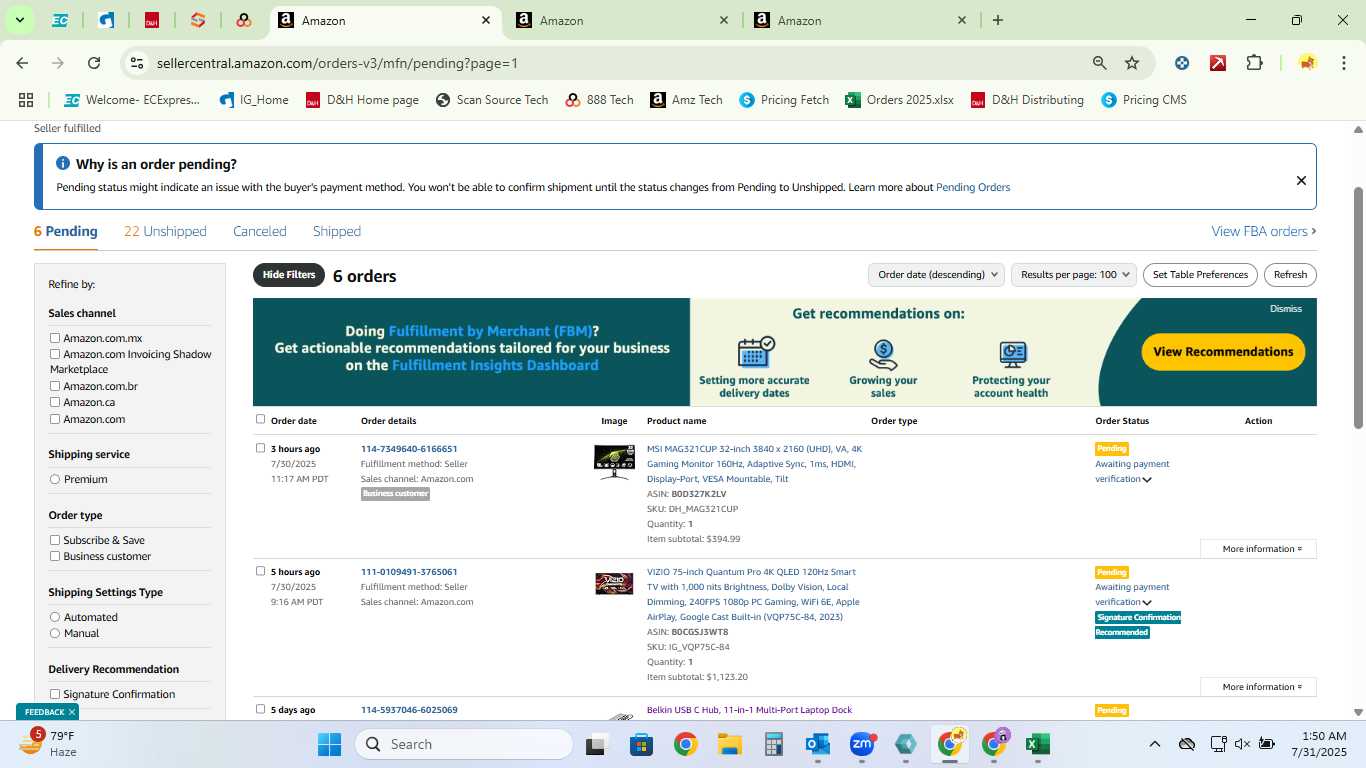
Task: Open Zoom from the taskbar
Action: pos(862,744)
